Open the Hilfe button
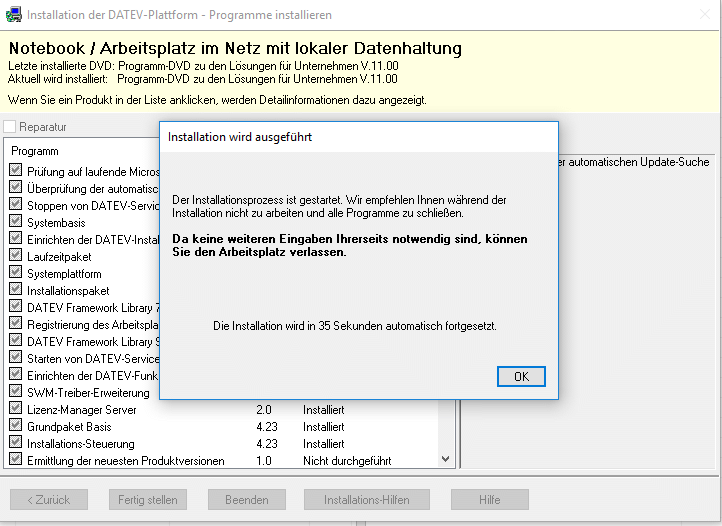Image resolution: width=722 pixels, height=526 pixels. [489, 499]
